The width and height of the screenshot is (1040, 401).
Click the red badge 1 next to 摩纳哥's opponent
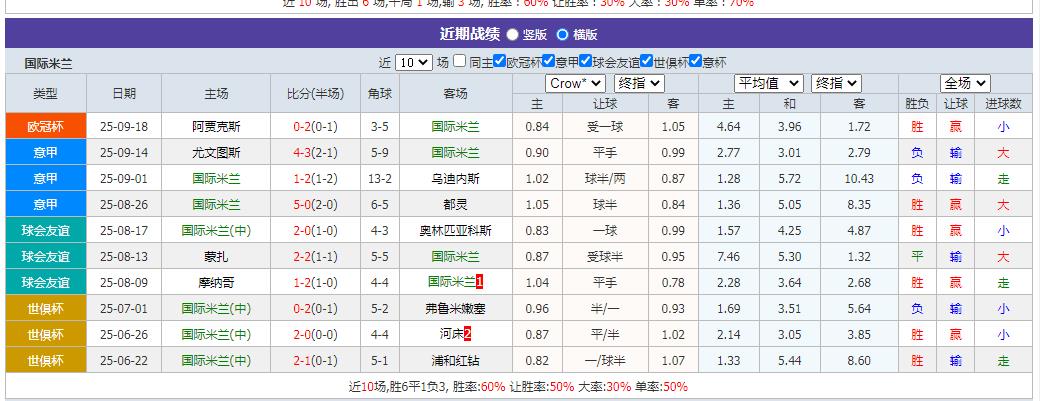(480, 282)
